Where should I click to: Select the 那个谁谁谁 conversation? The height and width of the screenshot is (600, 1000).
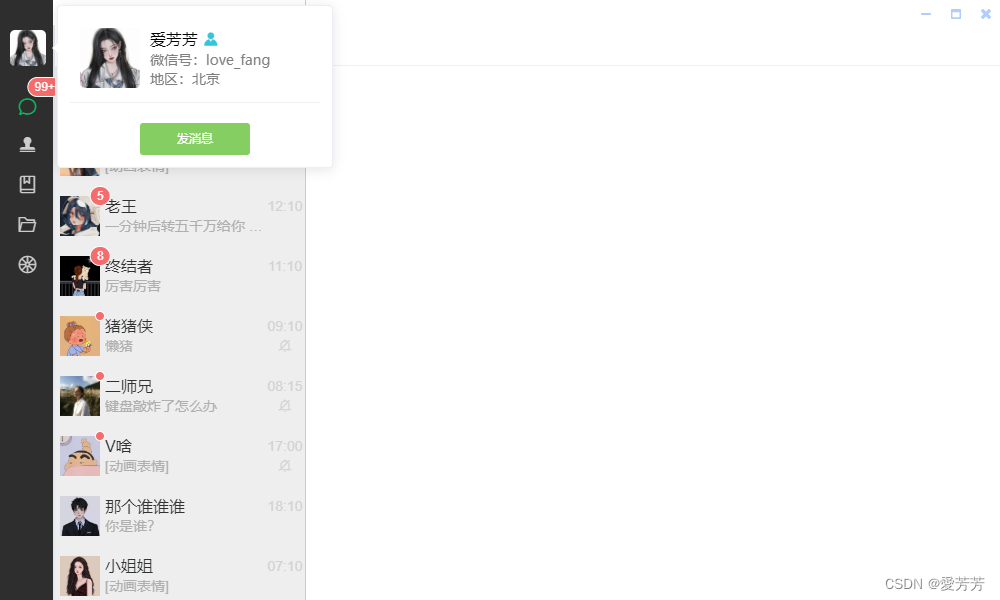click(179, 516)
